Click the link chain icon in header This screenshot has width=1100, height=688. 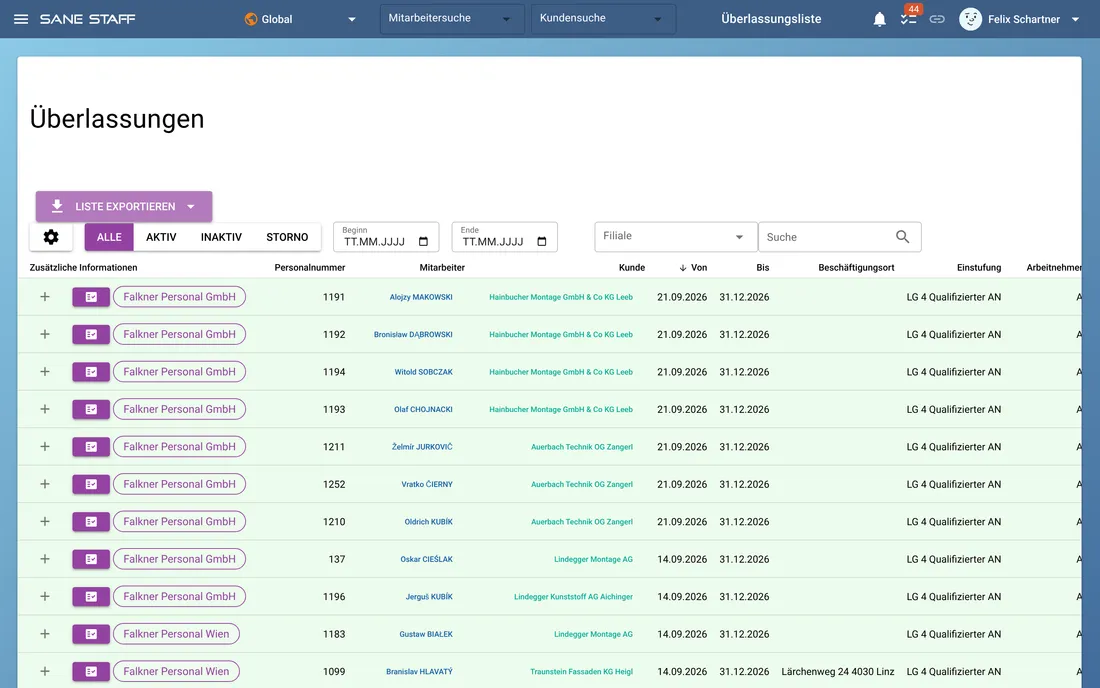(x=937, y=19)
